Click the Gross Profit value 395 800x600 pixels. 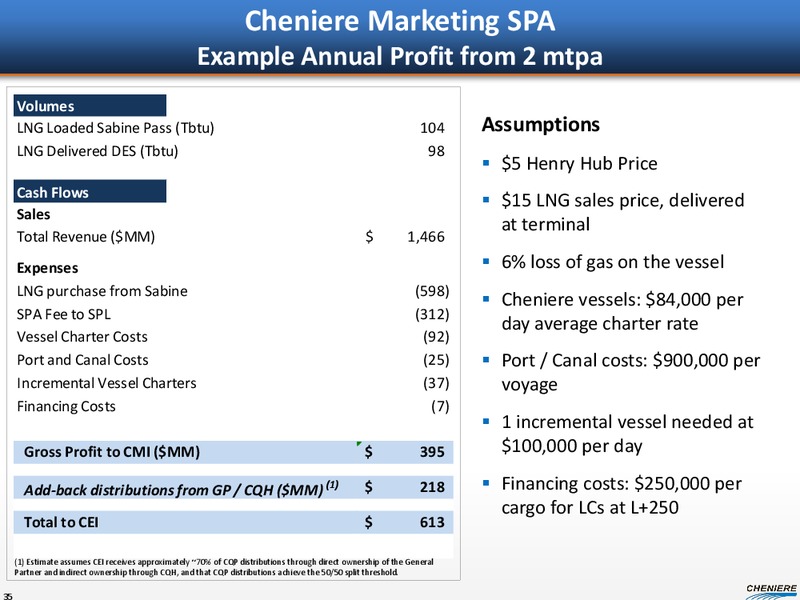click(x=432, y=452)
